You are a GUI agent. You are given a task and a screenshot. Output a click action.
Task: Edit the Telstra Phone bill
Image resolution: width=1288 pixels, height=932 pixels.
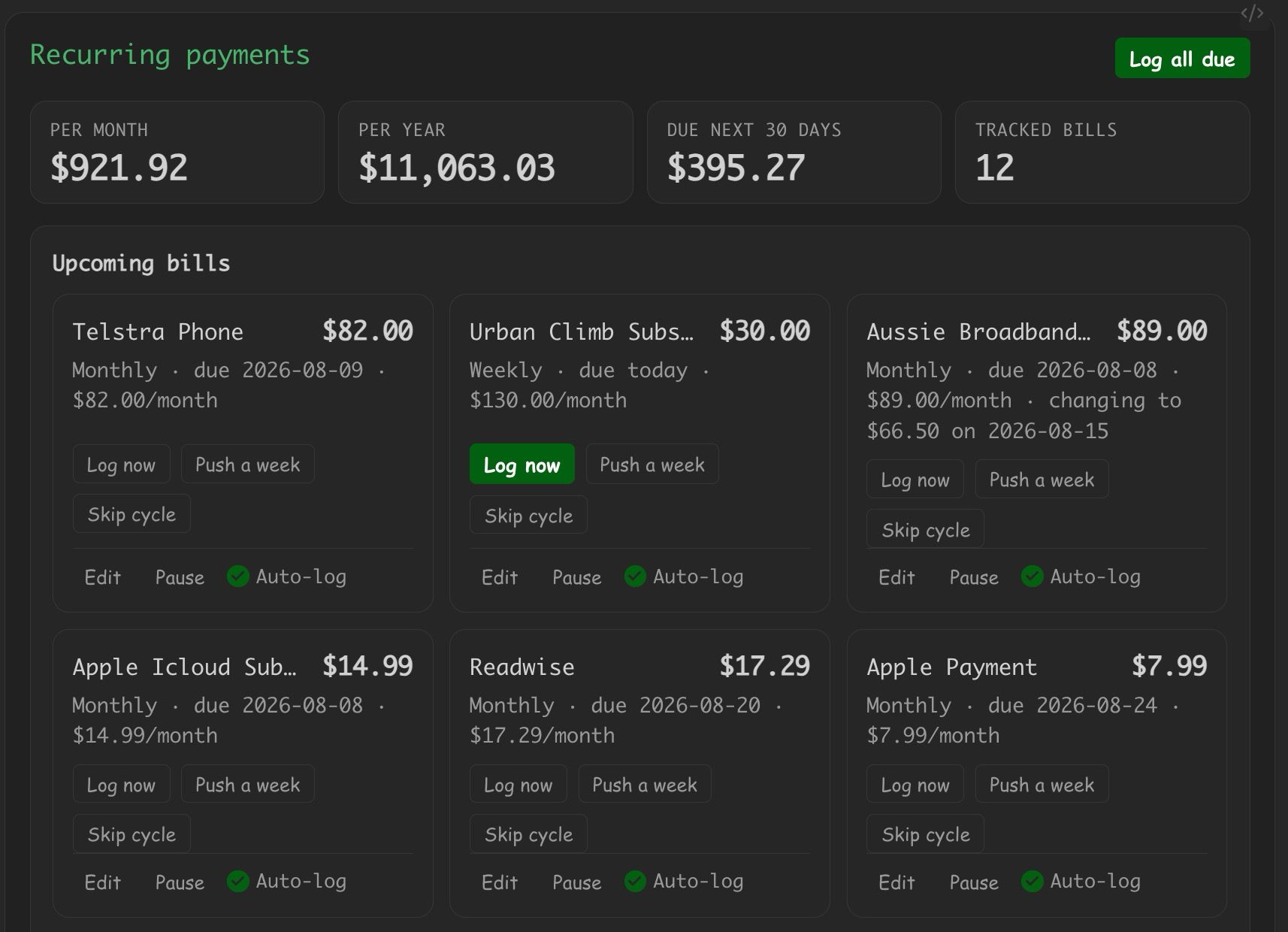pos(102,576)
